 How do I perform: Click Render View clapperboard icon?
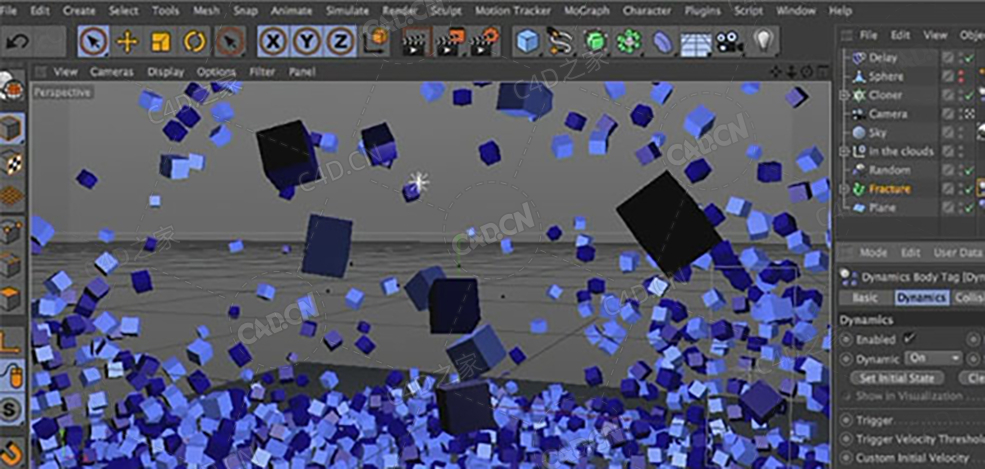coord(416,41)
